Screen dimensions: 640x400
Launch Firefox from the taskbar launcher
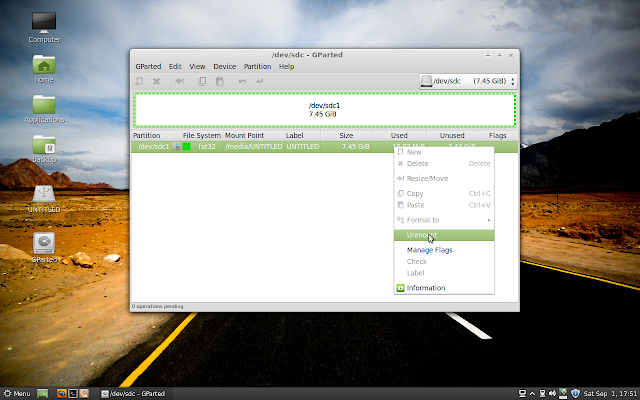point(62,394)
